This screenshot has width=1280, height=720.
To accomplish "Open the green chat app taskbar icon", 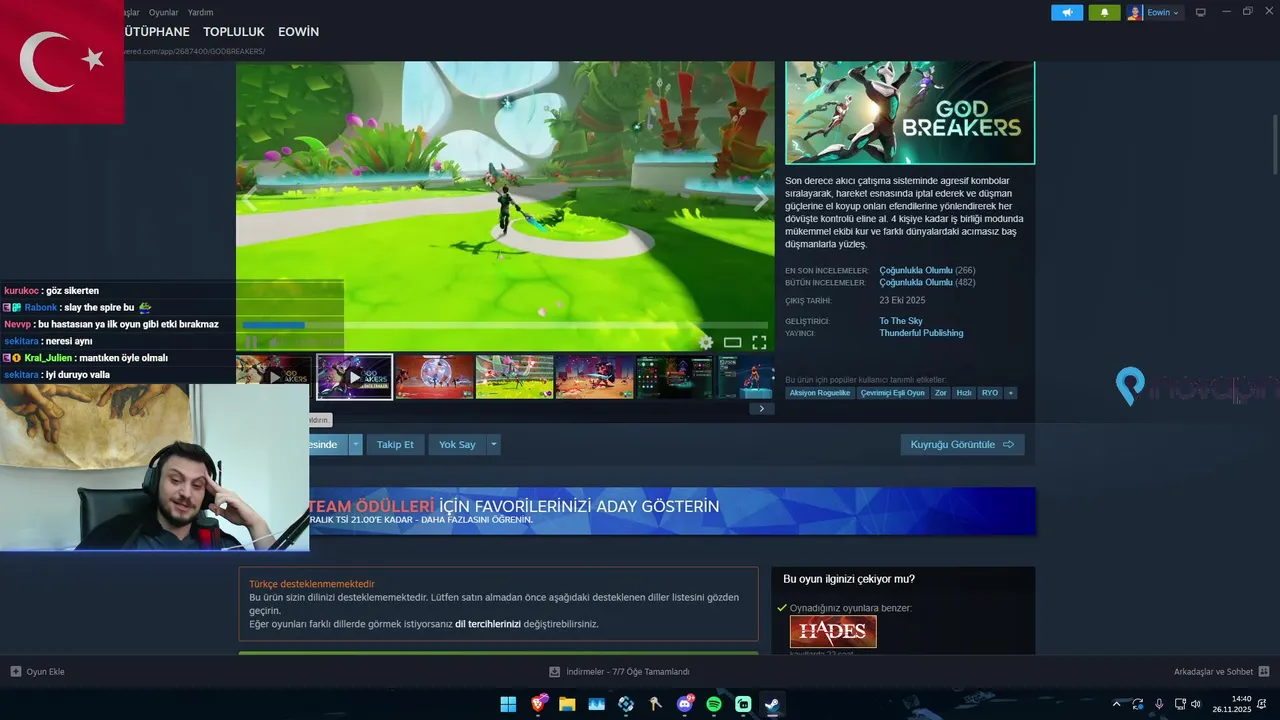I will (743, 704).
